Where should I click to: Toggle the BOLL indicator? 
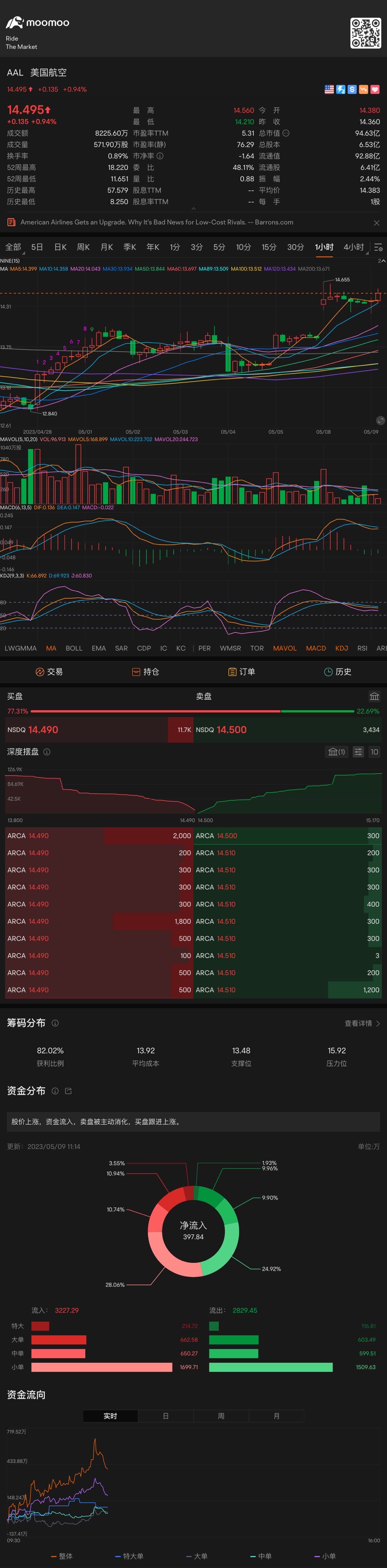pyautogui.click(x=74, y=648)
